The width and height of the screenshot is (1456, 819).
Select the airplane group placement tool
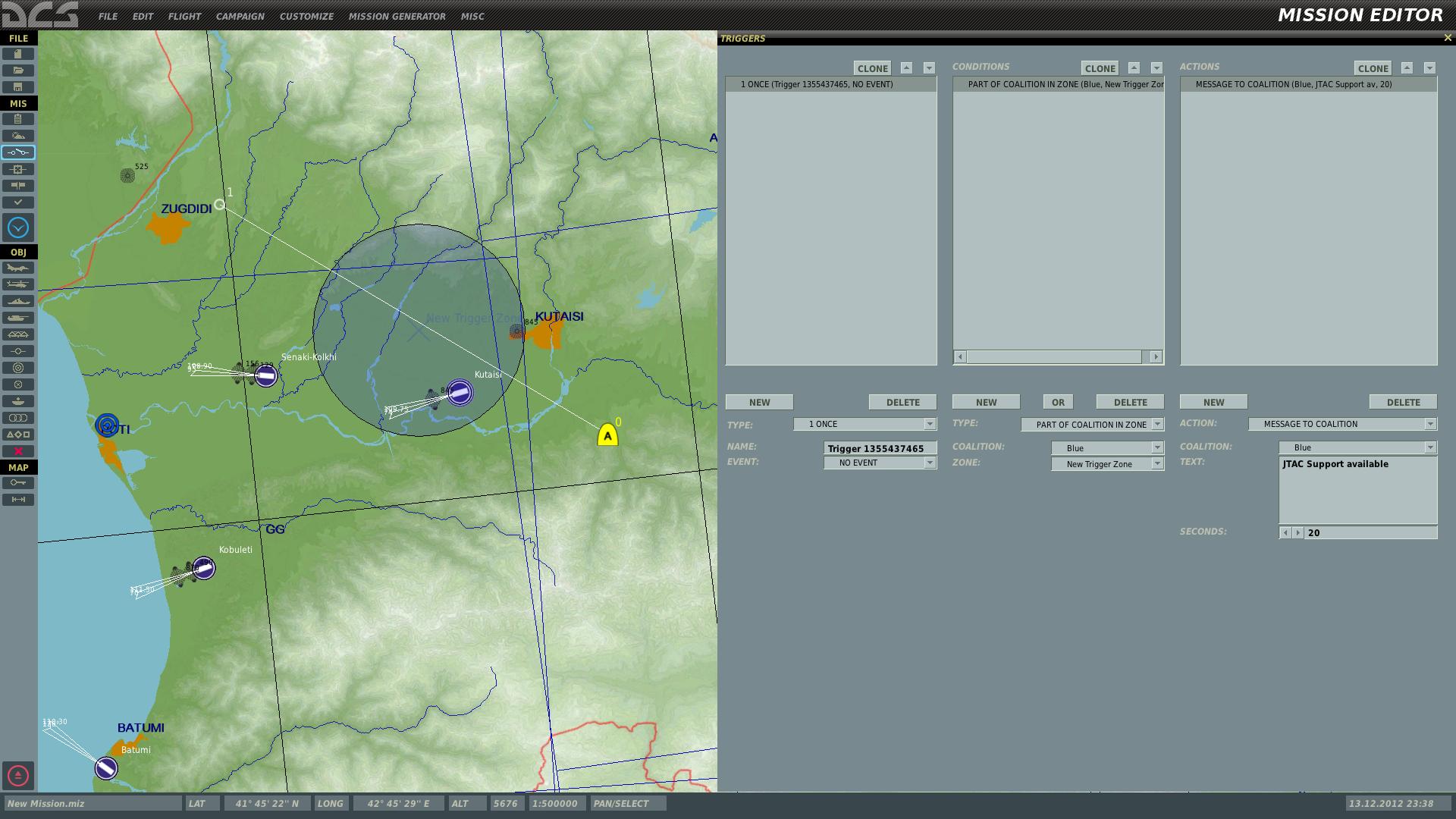18,268
